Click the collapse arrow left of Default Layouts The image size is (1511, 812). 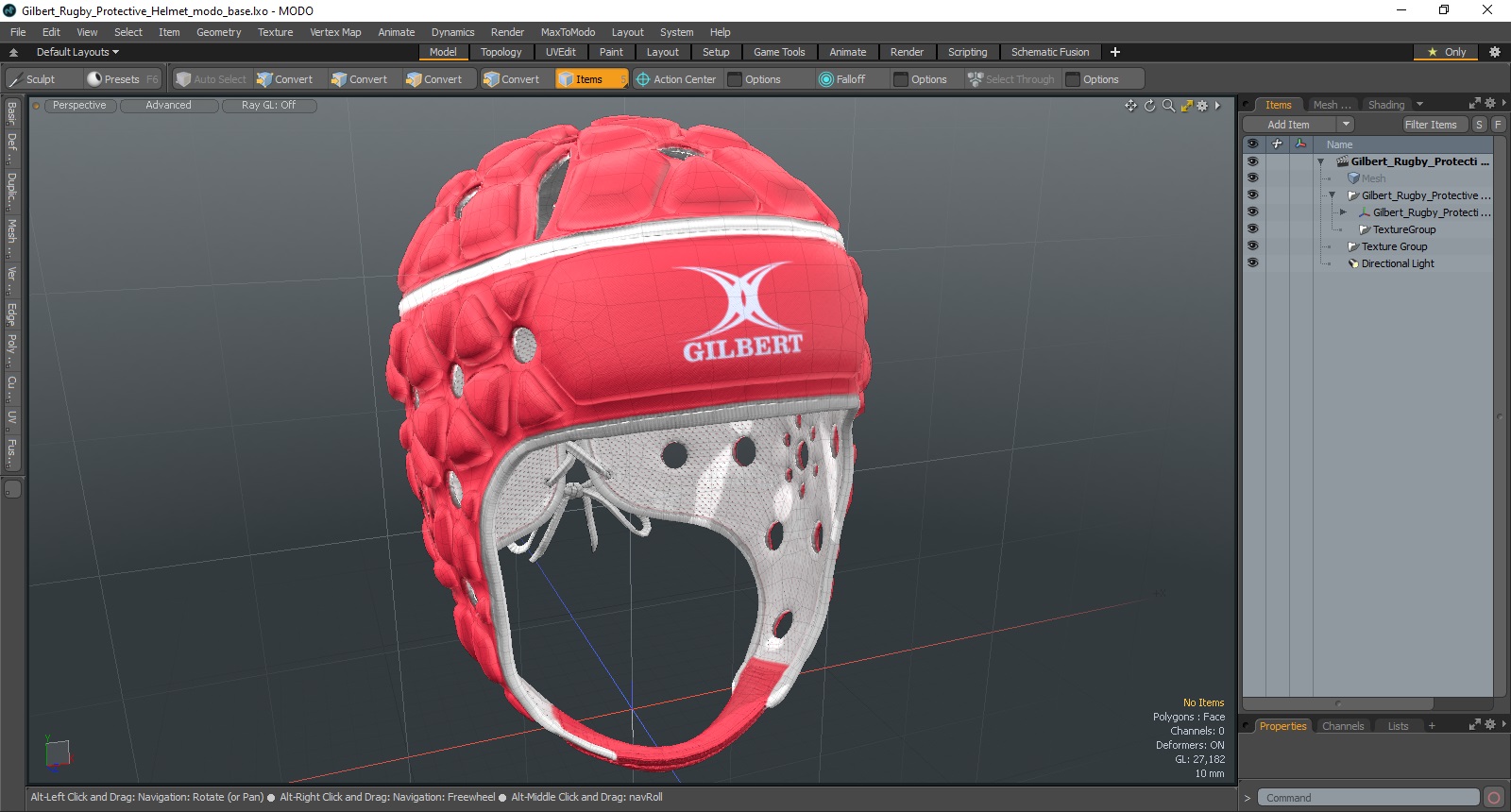[13, 52]
